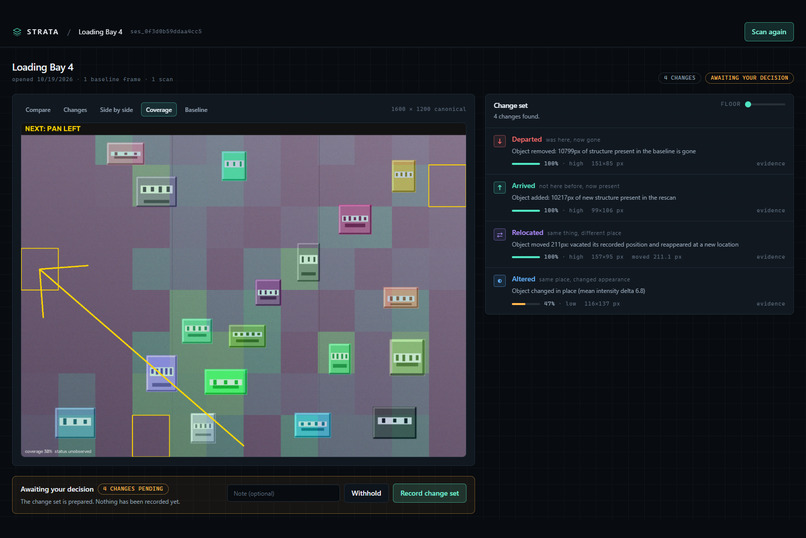
Task: Click the Loading Bay 4 breadcrumb
Action: (100, 32)
